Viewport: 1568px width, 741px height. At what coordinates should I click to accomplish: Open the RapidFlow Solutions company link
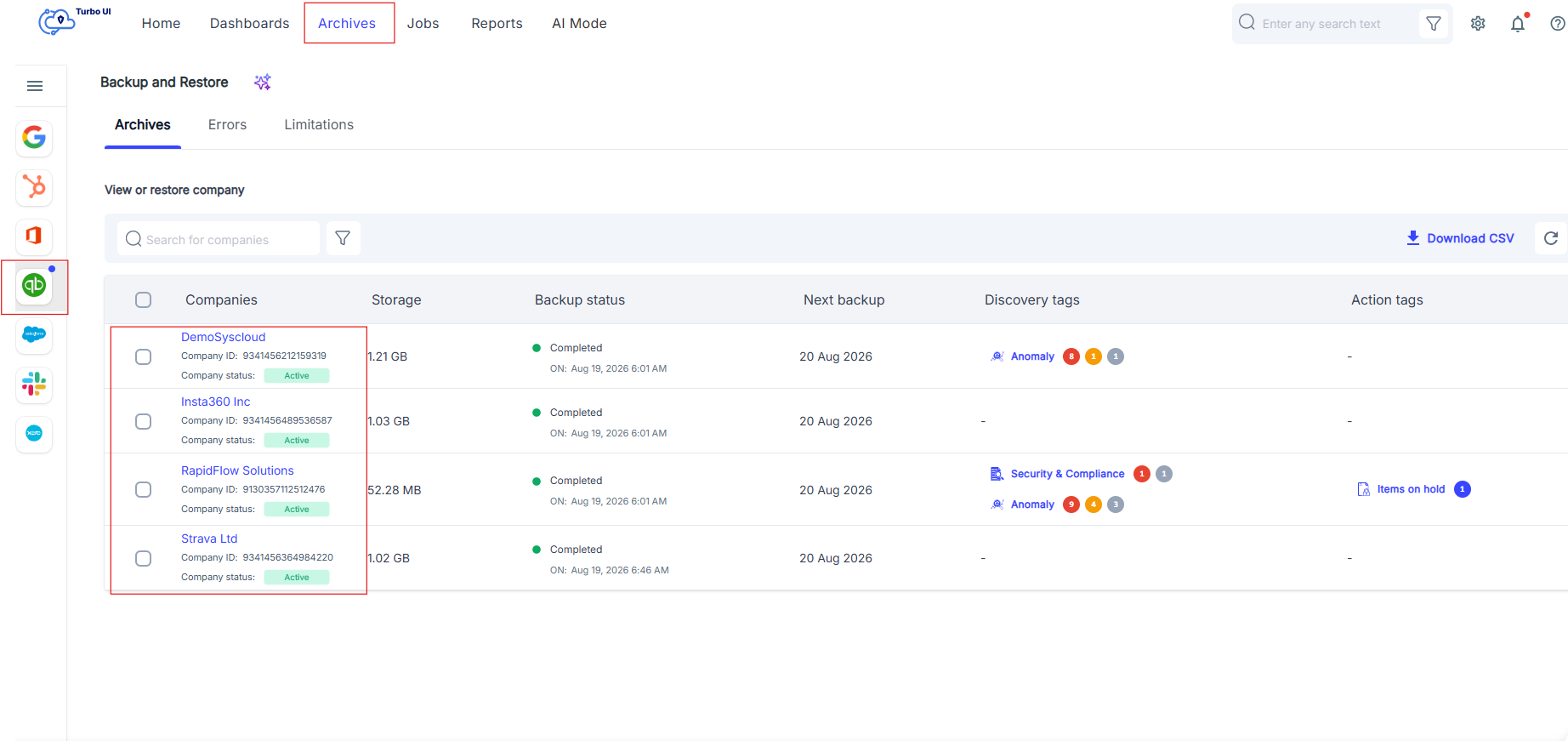coord(237,470)
